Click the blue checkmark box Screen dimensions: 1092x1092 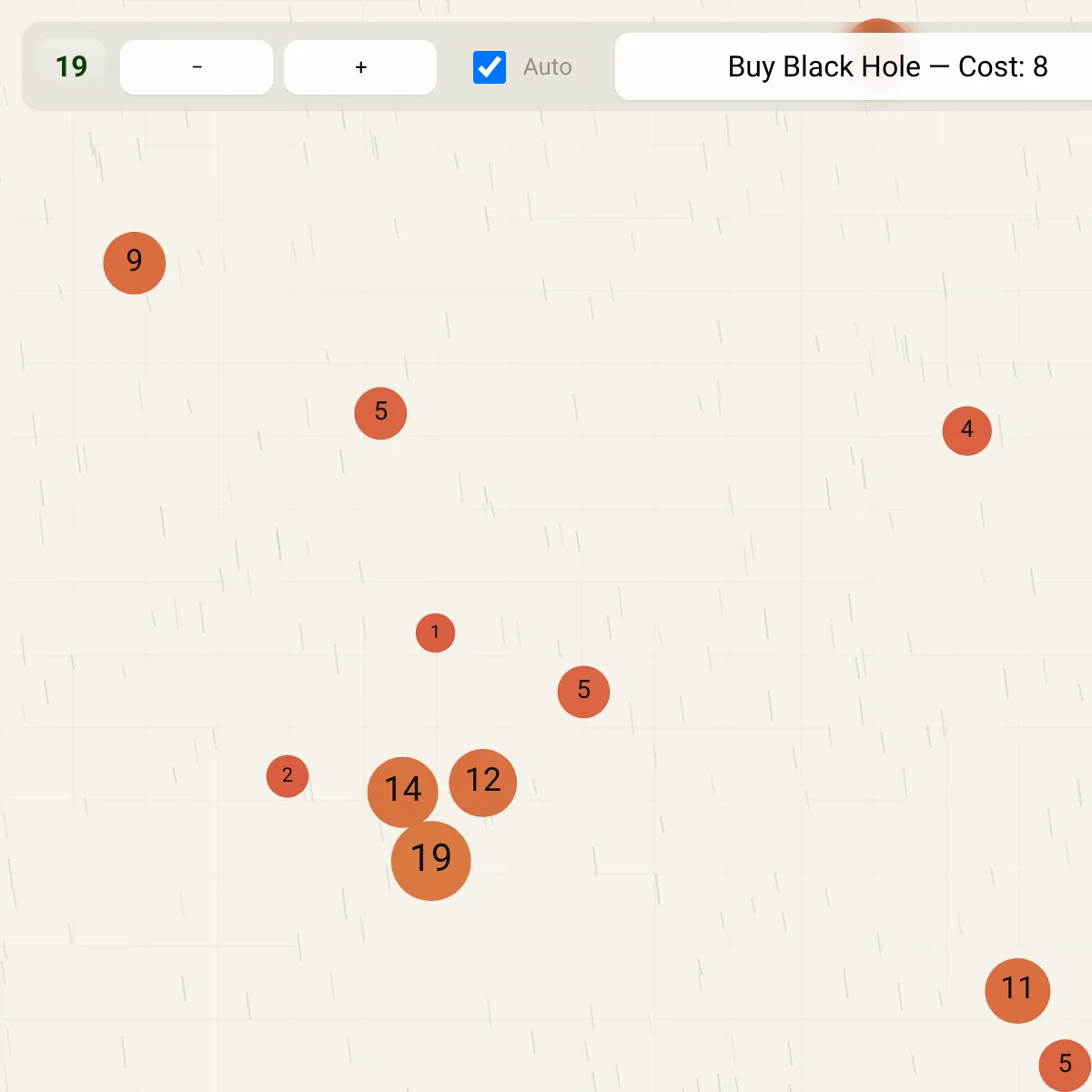[490, 67]
